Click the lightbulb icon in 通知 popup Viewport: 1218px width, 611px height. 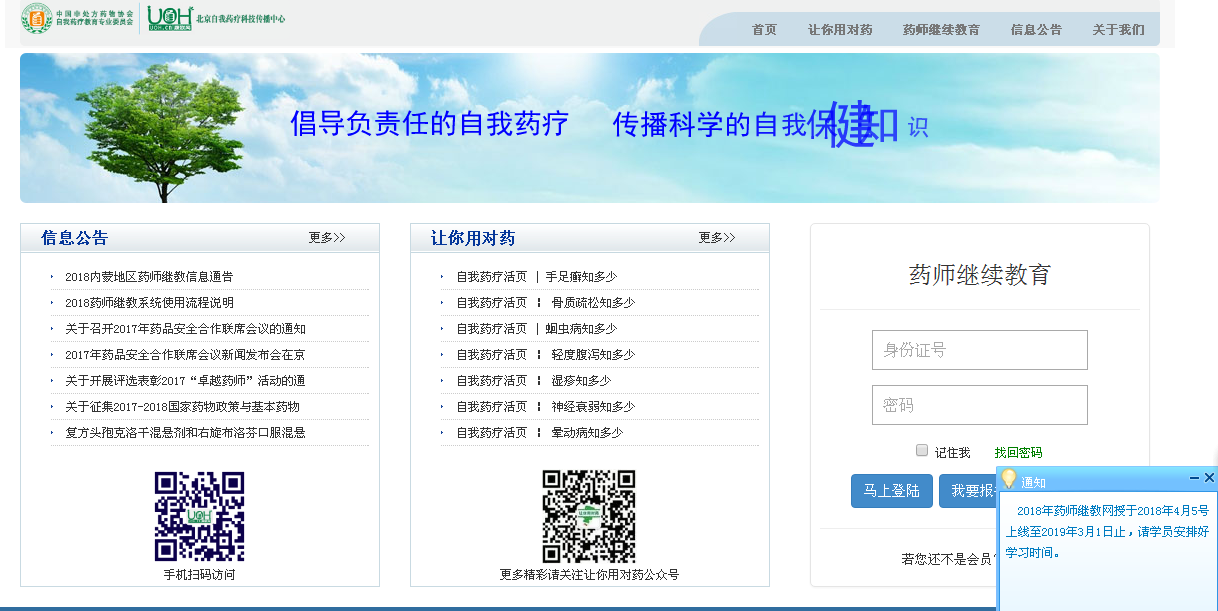(x=1009, y=480)
